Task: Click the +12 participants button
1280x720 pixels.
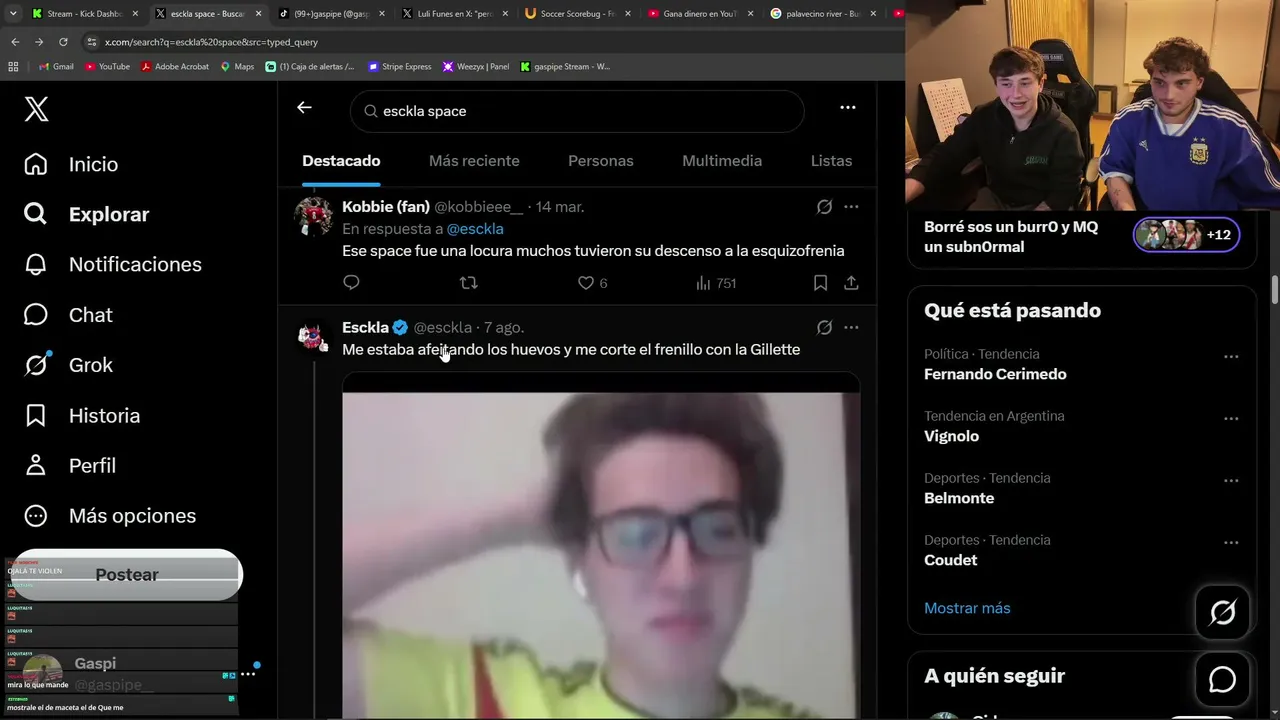Action: [x=1186, y=235]
